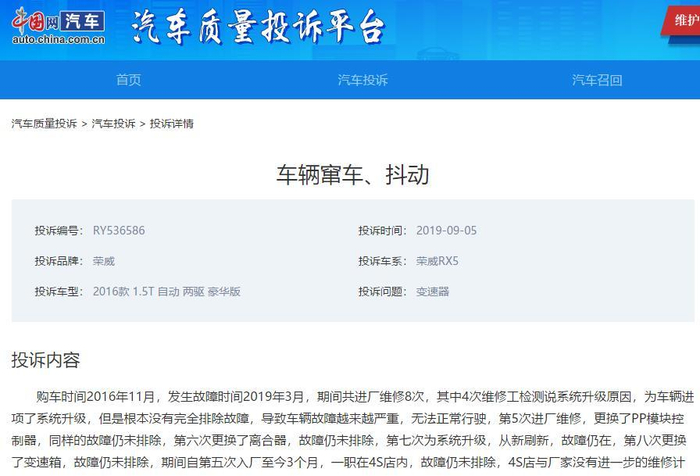
Task: Click the 投诉内容 section heading
Action: [46, 360]
